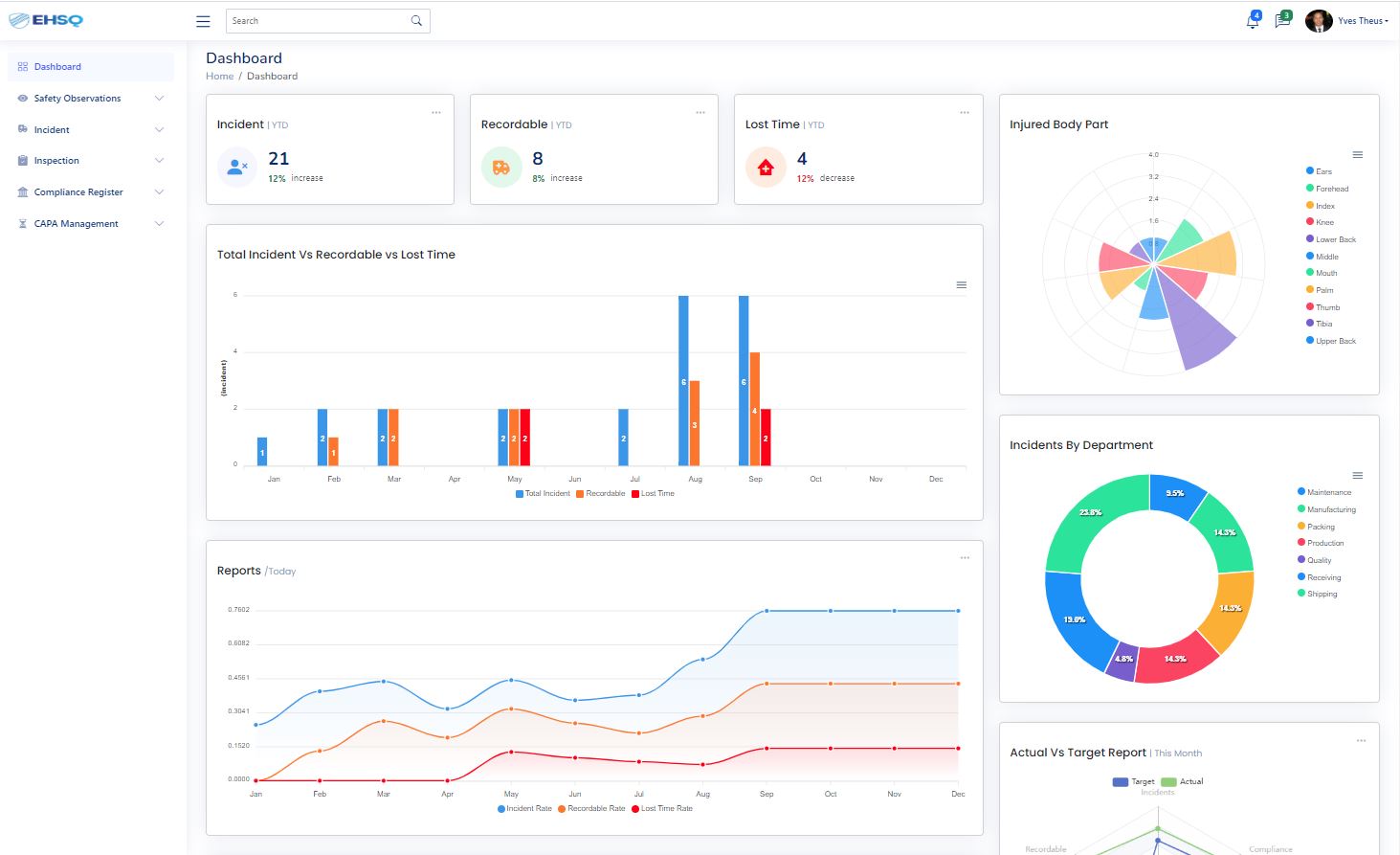Toggle Lower Back in radar legend

click(x=1334, y=239)
